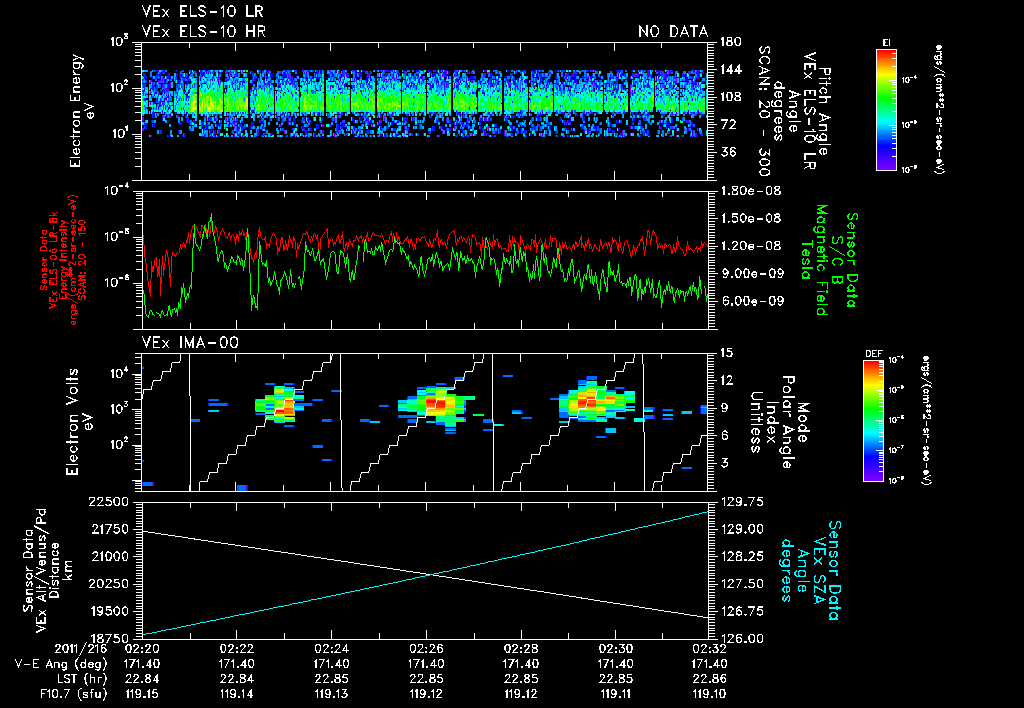Click the F10.7 value 119.15
This screenshot has height=708, width=1024.
(142, 694)
